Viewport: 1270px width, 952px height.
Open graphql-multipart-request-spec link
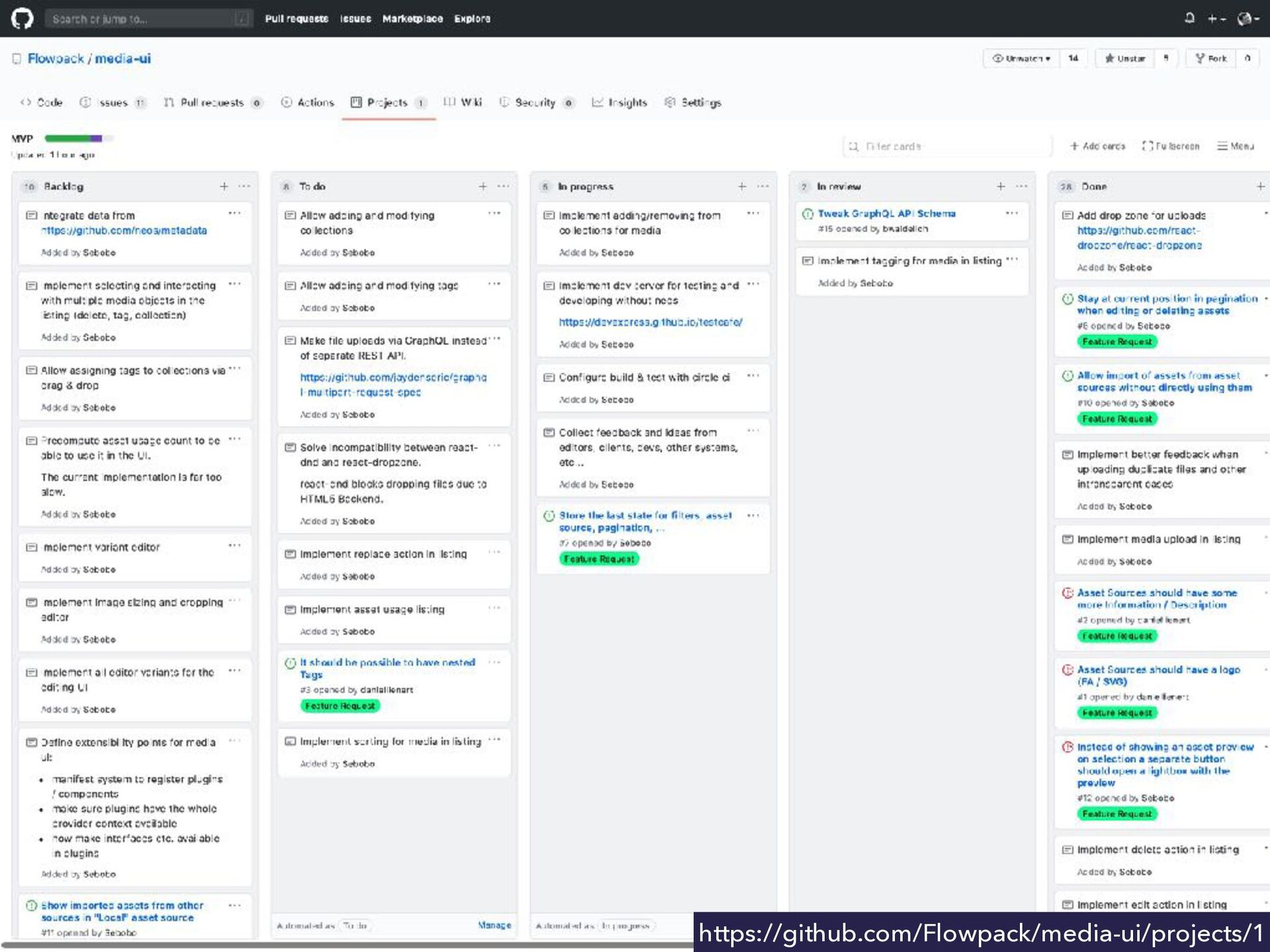(394, 385)
